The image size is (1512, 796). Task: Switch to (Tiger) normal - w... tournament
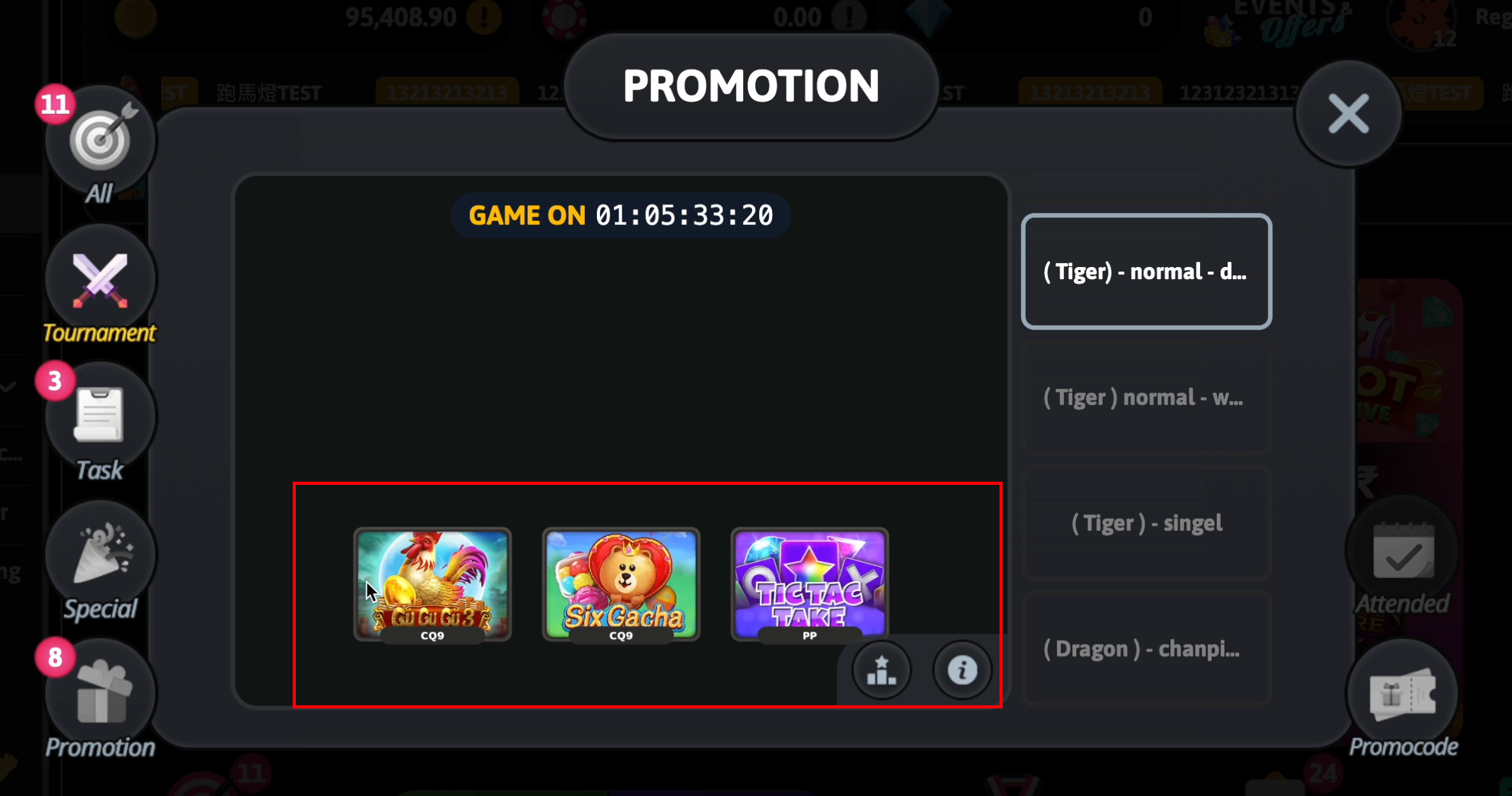(1146, 397)
